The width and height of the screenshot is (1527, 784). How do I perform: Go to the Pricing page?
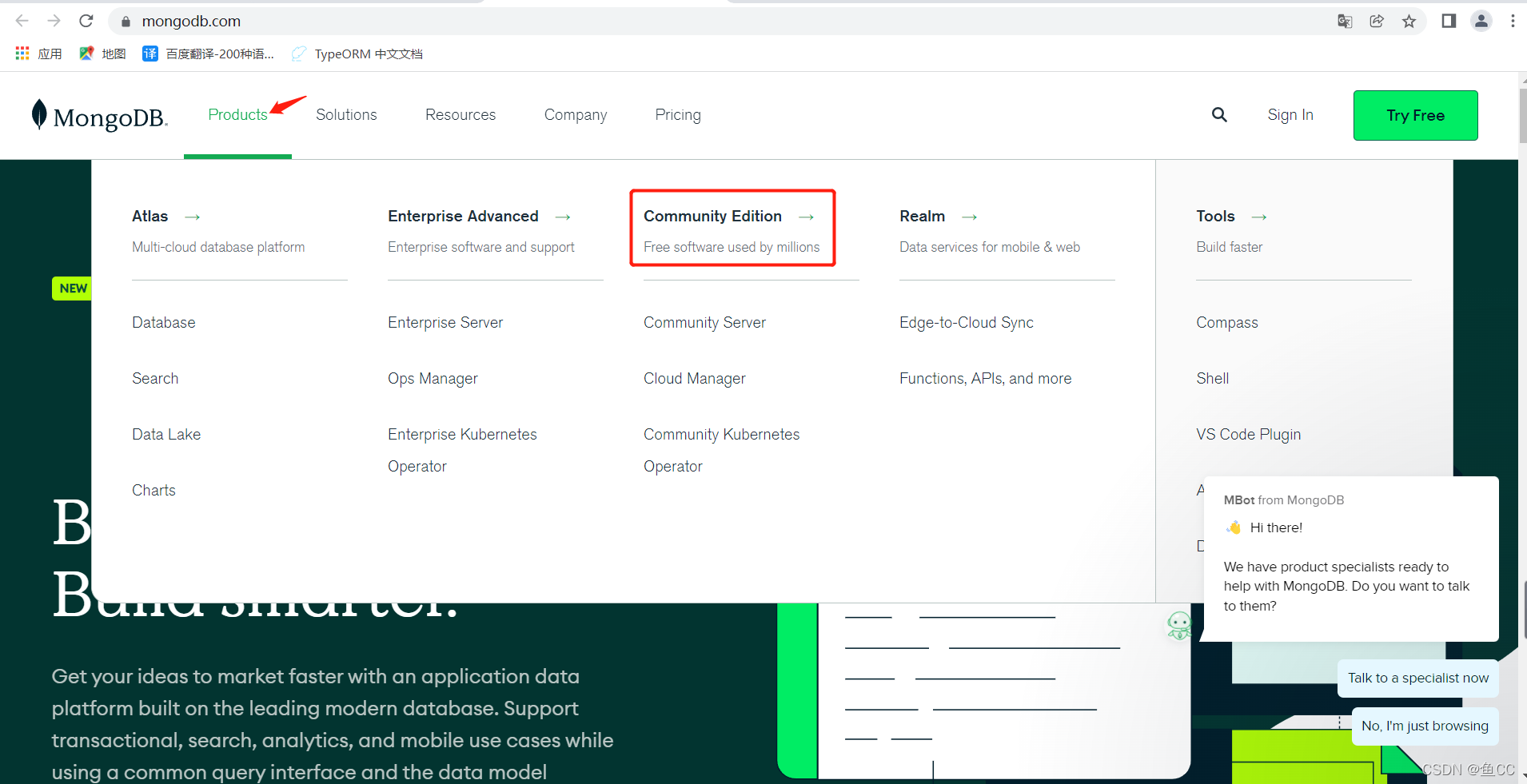coord(678,115)
